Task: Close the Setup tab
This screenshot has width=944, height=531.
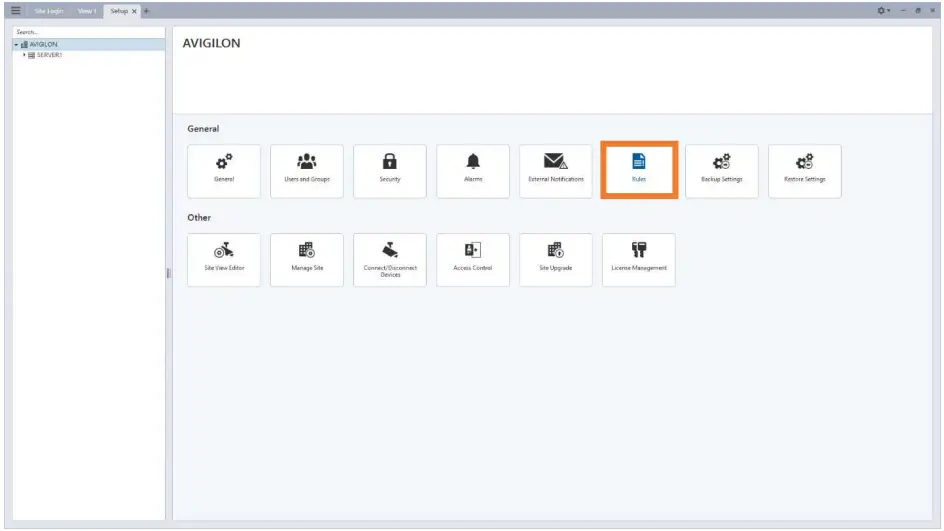Action: pos(134,11)
